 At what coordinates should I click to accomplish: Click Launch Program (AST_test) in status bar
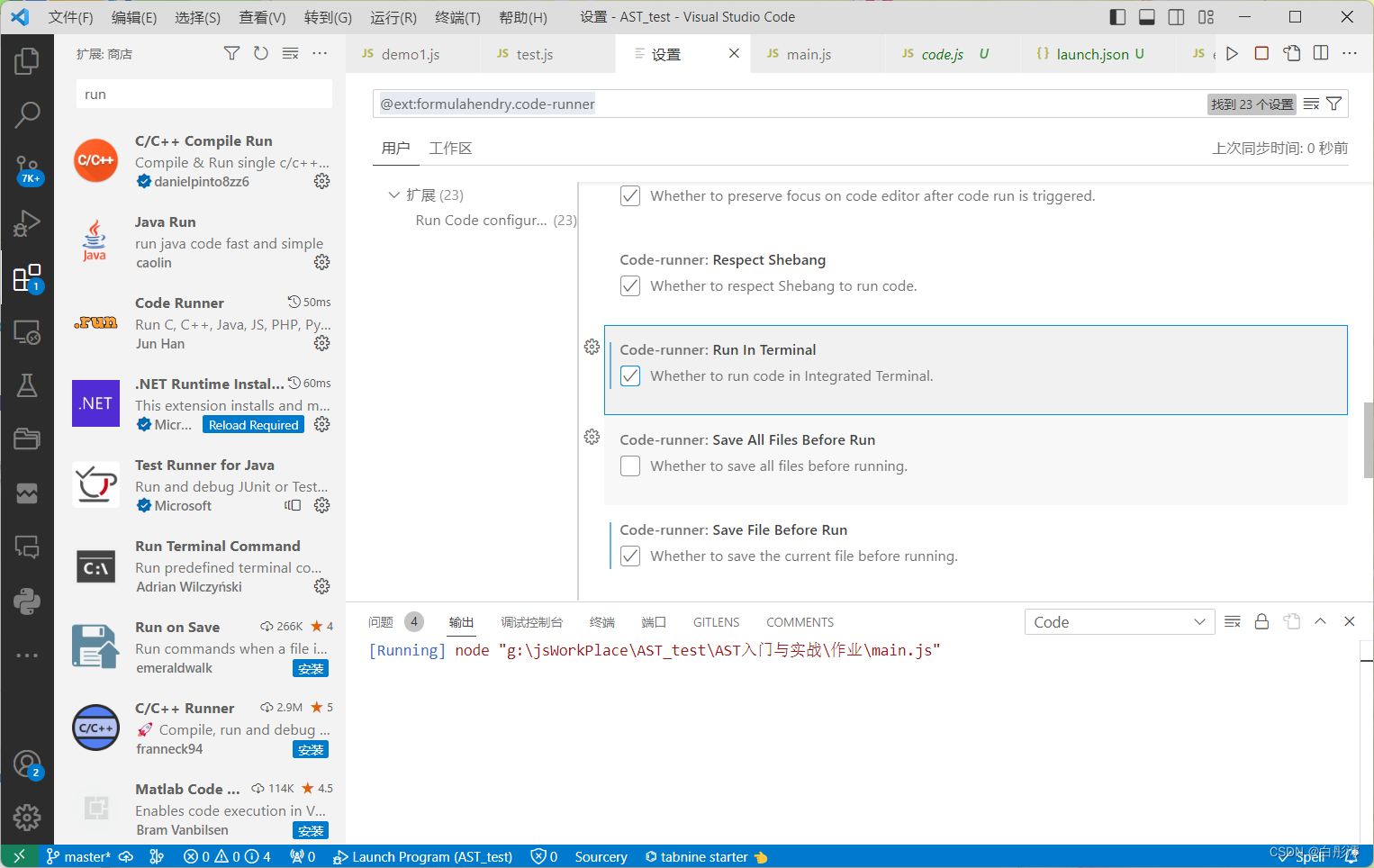pos(422,856)
